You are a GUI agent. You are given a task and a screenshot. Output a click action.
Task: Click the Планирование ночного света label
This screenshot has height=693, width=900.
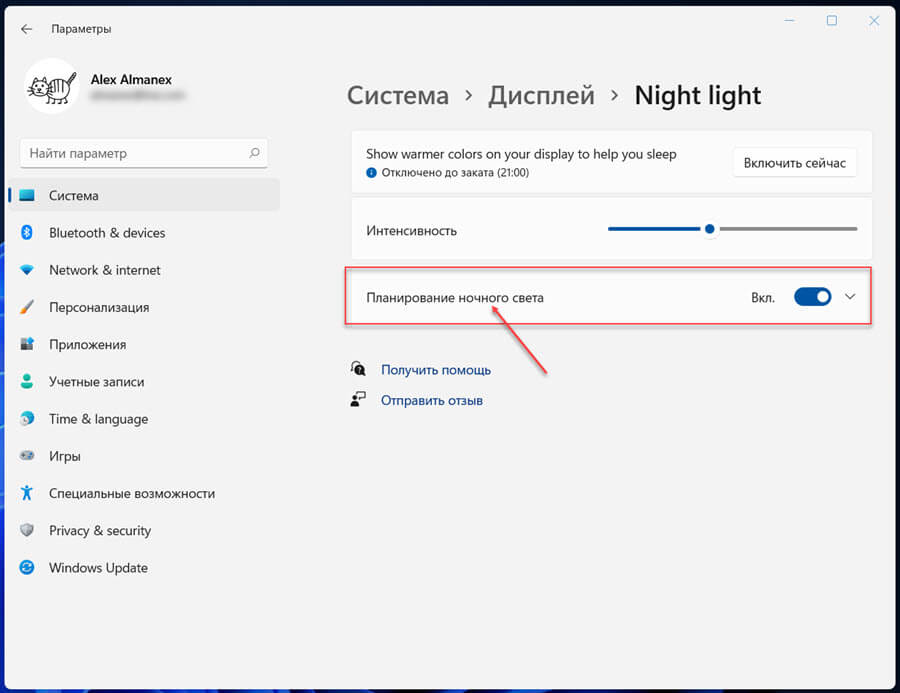pos(455,297)
